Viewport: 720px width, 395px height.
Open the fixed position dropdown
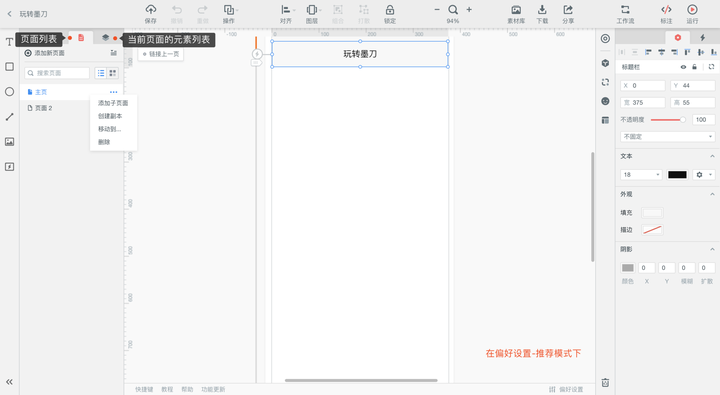tap(668, 136)
